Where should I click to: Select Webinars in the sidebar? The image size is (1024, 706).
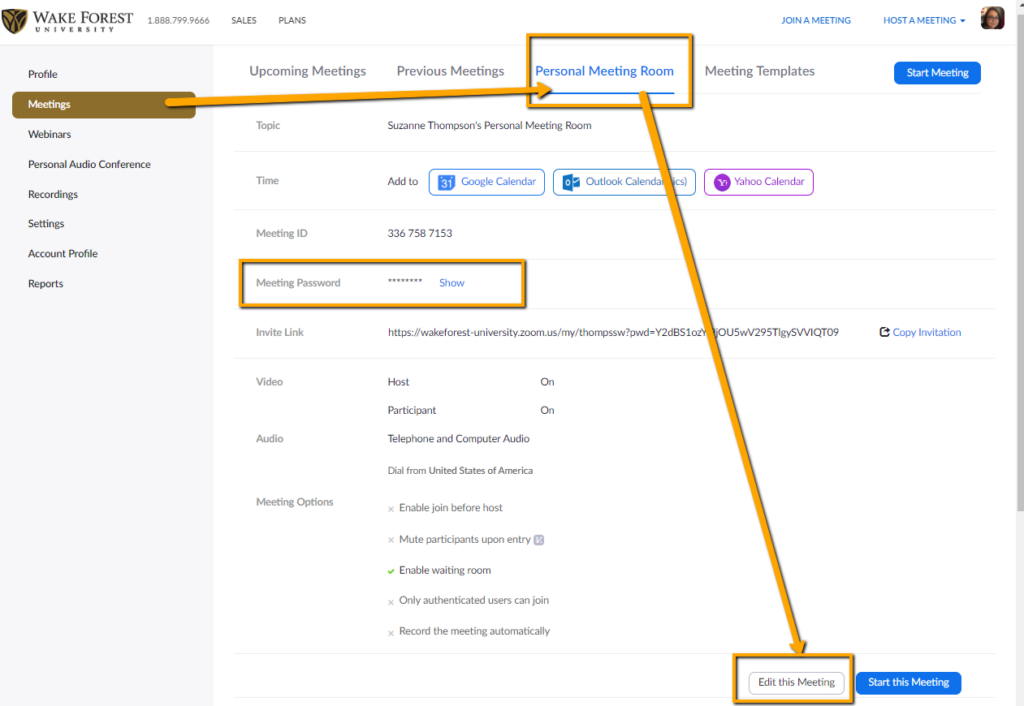(49, 134)
